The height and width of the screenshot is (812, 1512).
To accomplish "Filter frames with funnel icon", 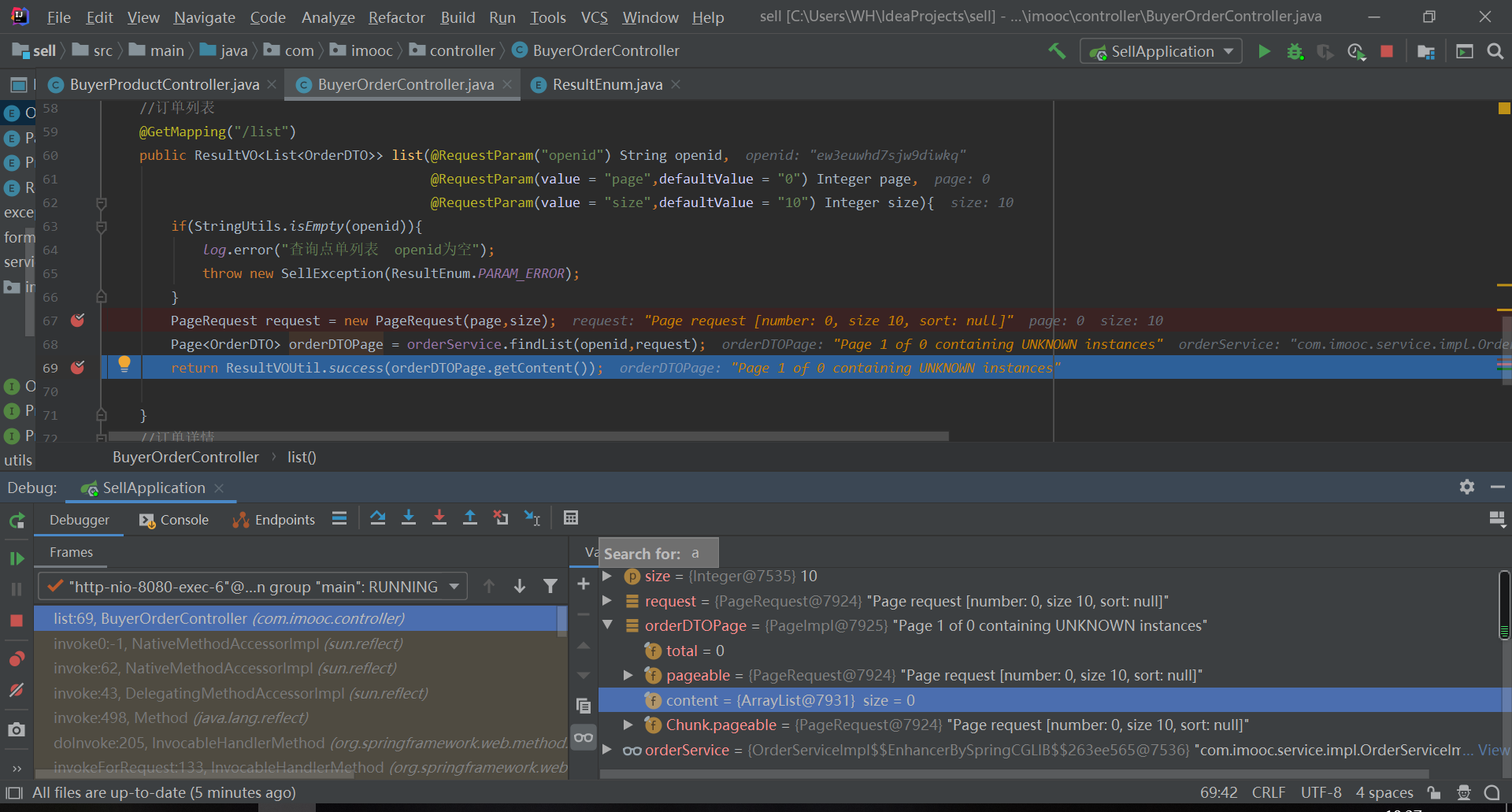I will pos(550,586).
